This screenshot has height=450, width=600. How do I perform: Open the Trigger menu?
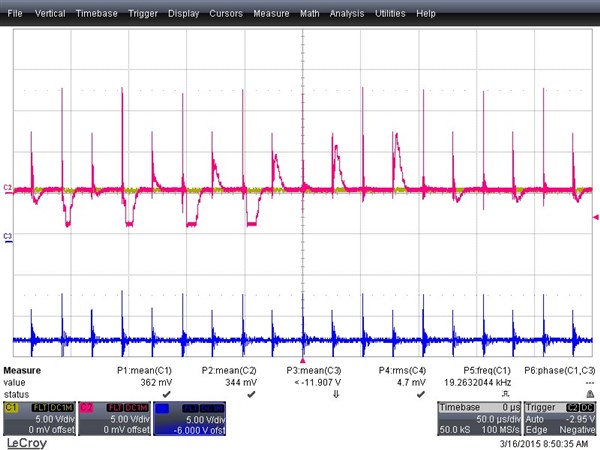143,13
